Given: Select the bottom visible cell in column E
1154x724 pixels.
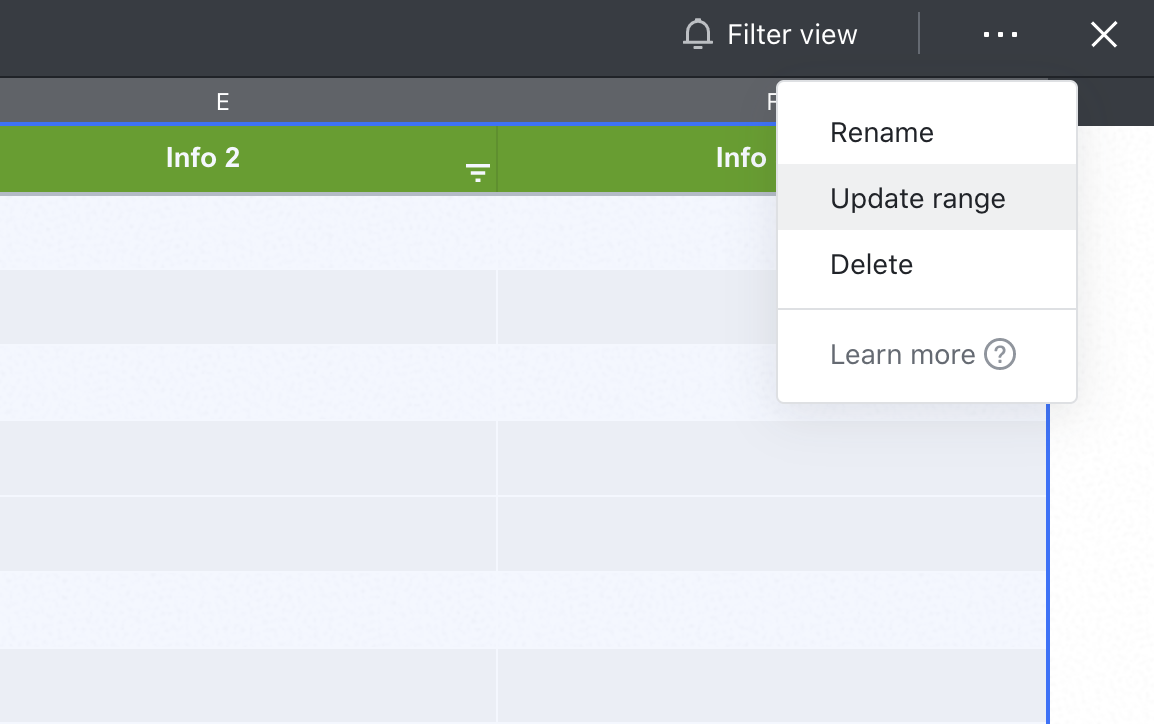Looking at the screenshot, I should click(x=248, y=686).
